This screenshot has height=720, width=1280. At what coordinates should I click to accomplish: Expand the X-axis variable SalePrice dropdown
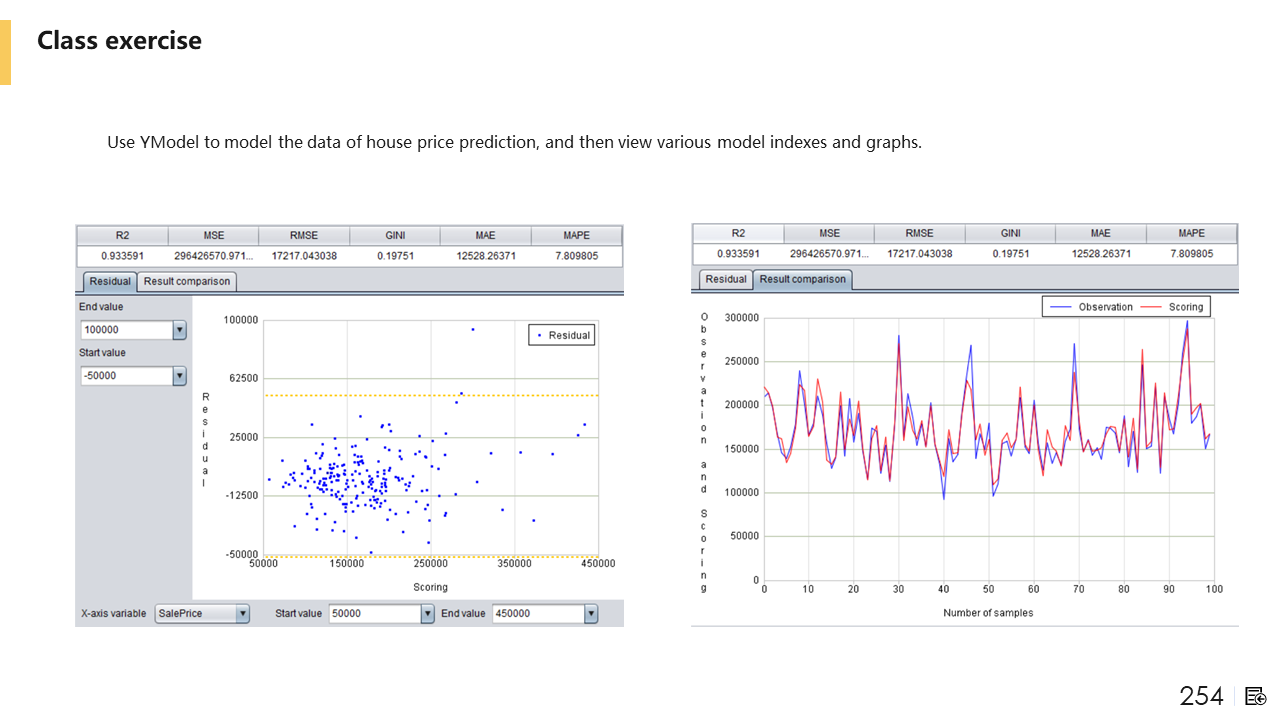point(242,614)
